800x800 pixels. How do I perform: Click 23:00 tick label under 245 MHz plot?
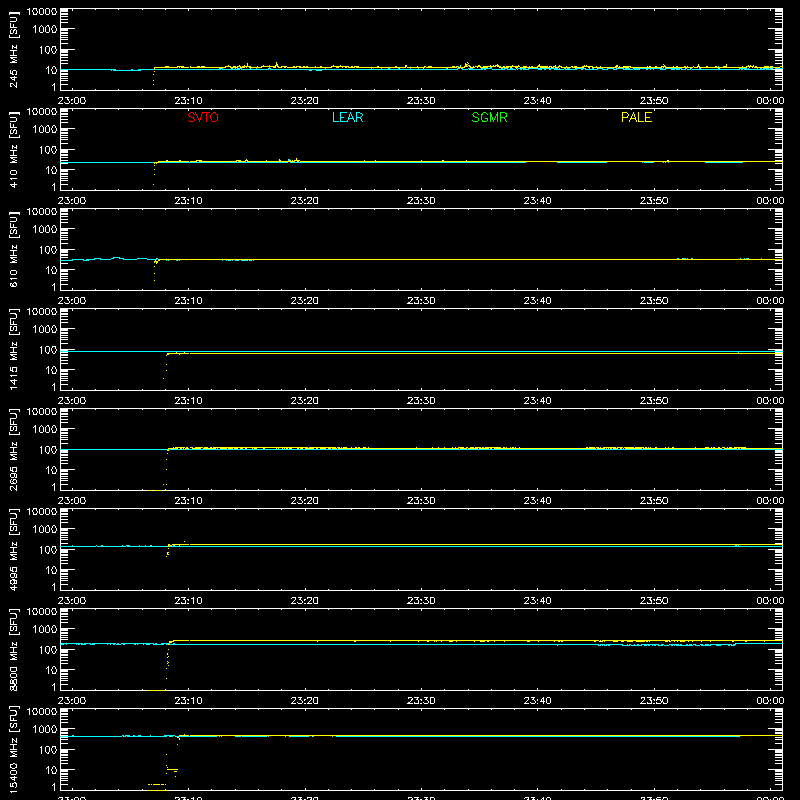(x=72, y=101)
